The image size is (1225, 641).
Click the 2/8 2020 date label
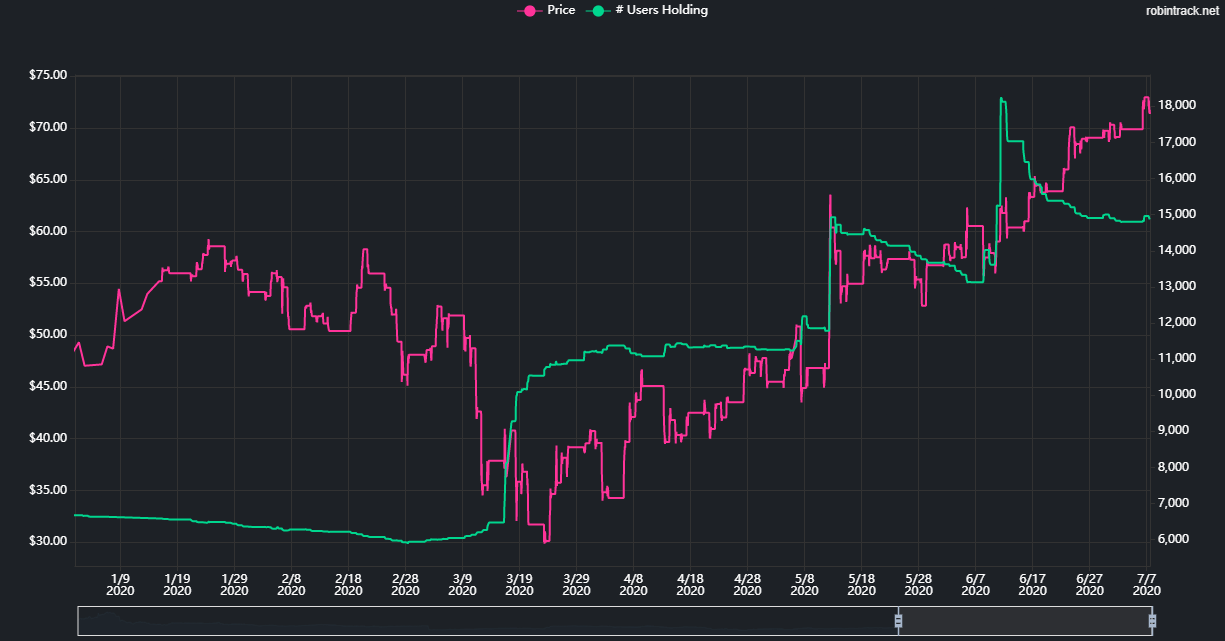(x=291, y=584)
